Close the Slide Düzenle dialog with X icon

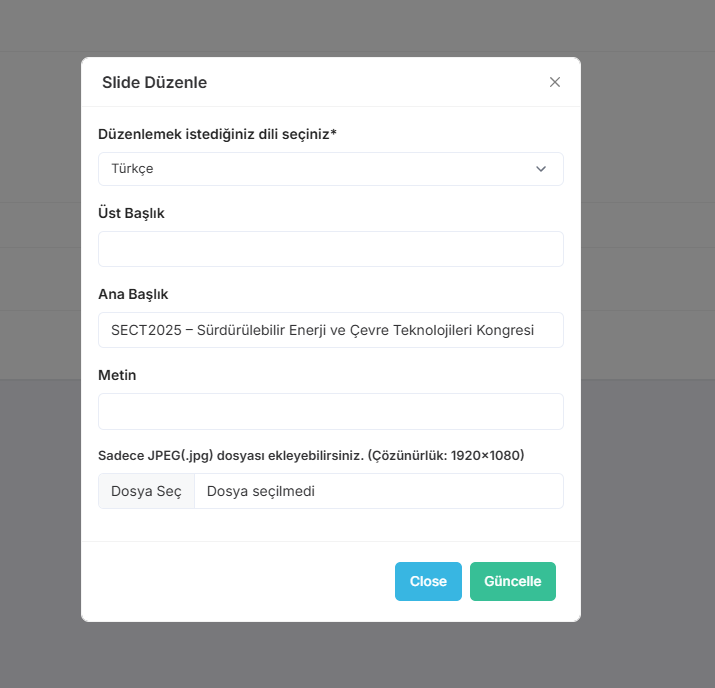555,82
